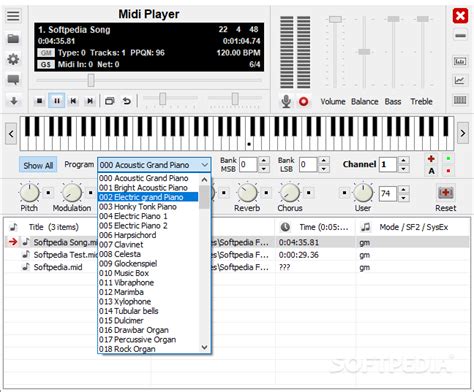This screenshot has width=474, height=392.
Task: Decrease Bank LSB value
Action: click(x=323, y=169)
